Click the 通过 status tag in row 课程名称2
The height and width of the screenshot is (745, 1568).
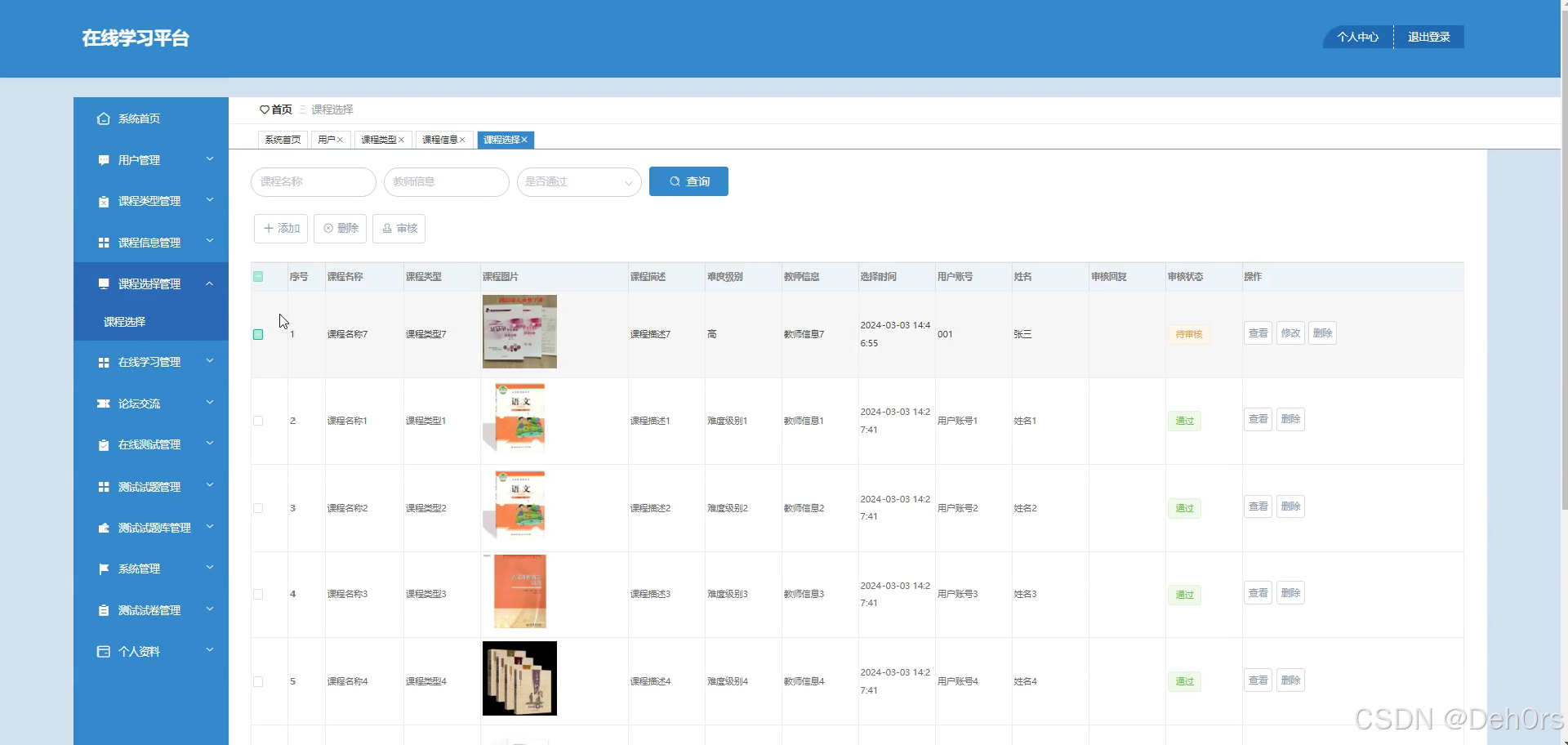1184,508
